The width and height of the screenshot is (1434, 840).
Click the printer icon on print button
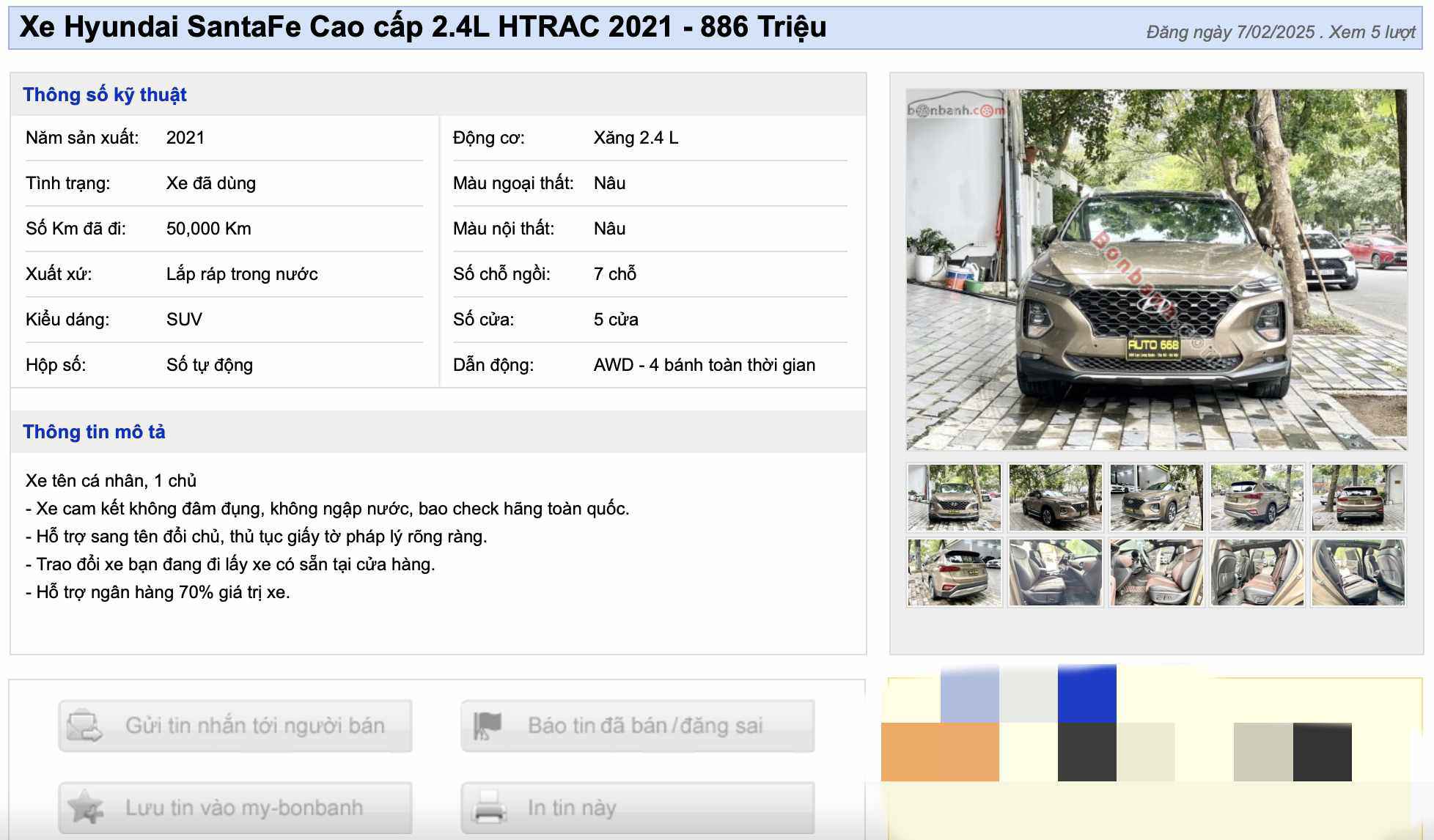point(489,808)
